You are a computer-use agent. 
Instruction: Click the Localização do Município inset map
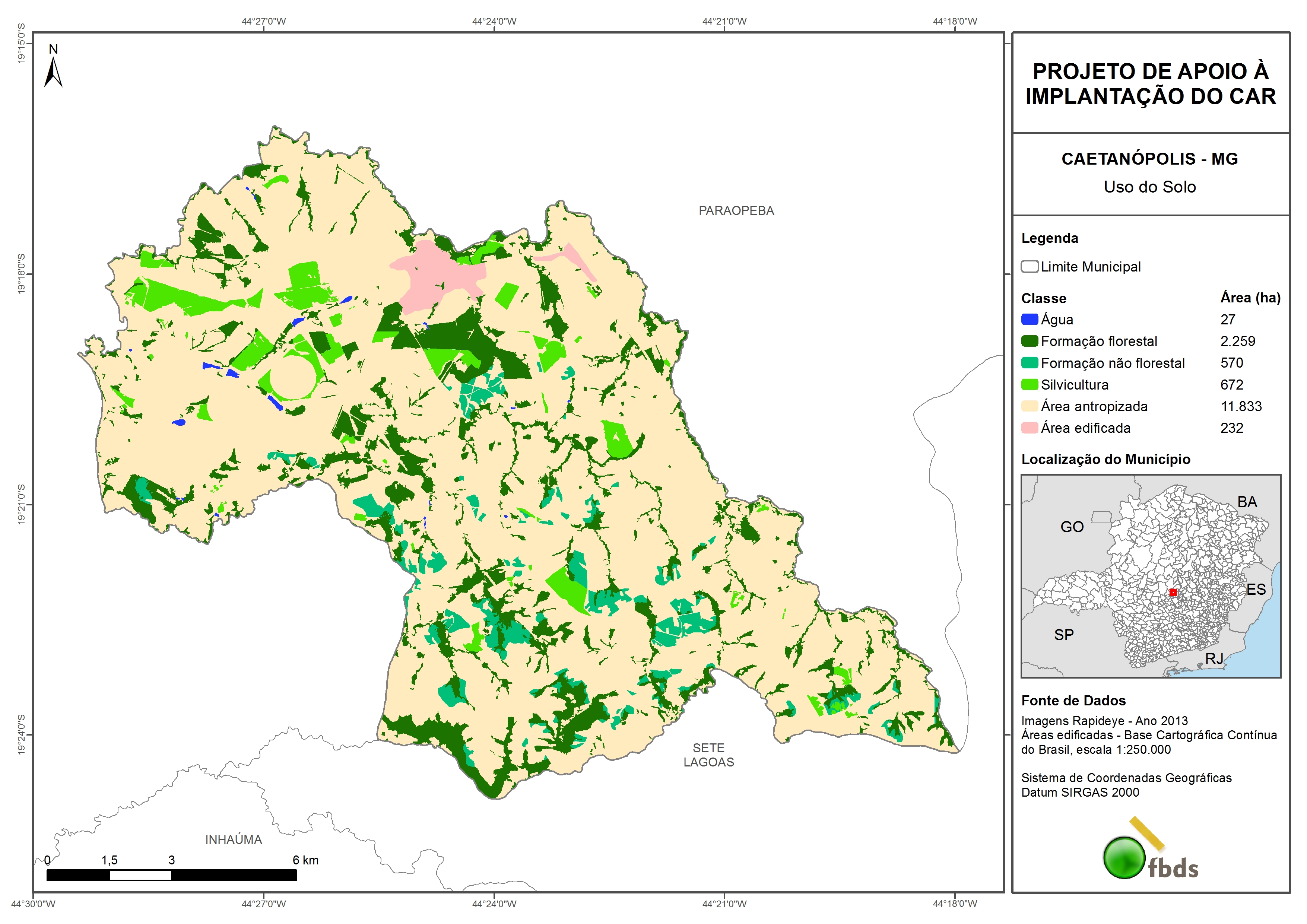click(x=1151, y=576)
